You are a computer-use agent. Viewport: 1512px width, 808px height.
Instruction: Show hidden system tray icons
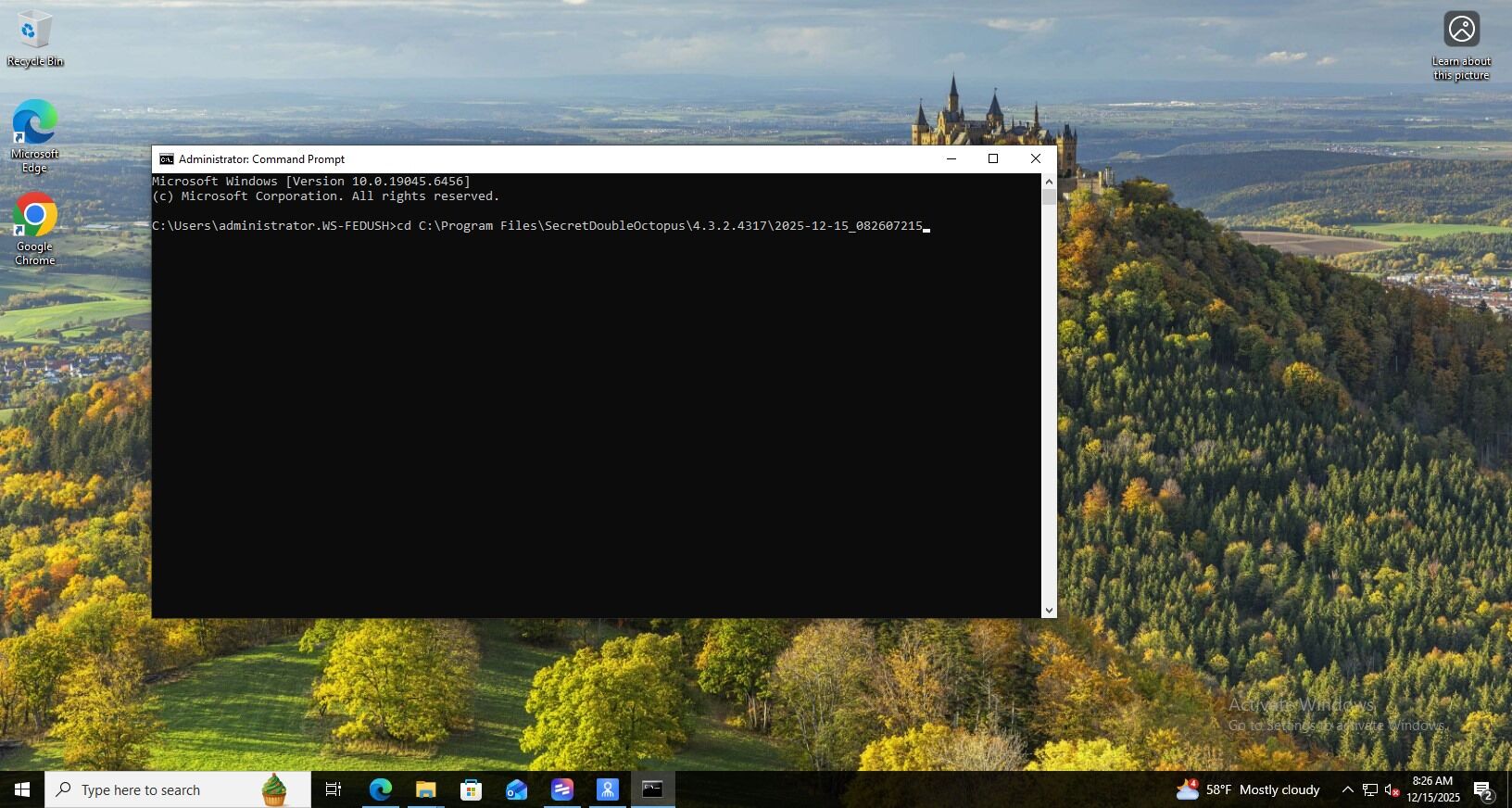pos(1348,789)
